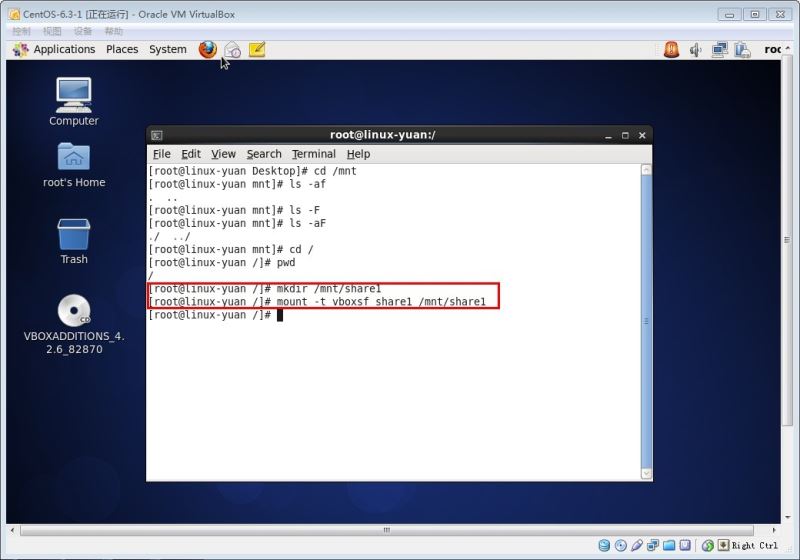
Task: Open the Search menu in terminal
Action: click(264, 154)
